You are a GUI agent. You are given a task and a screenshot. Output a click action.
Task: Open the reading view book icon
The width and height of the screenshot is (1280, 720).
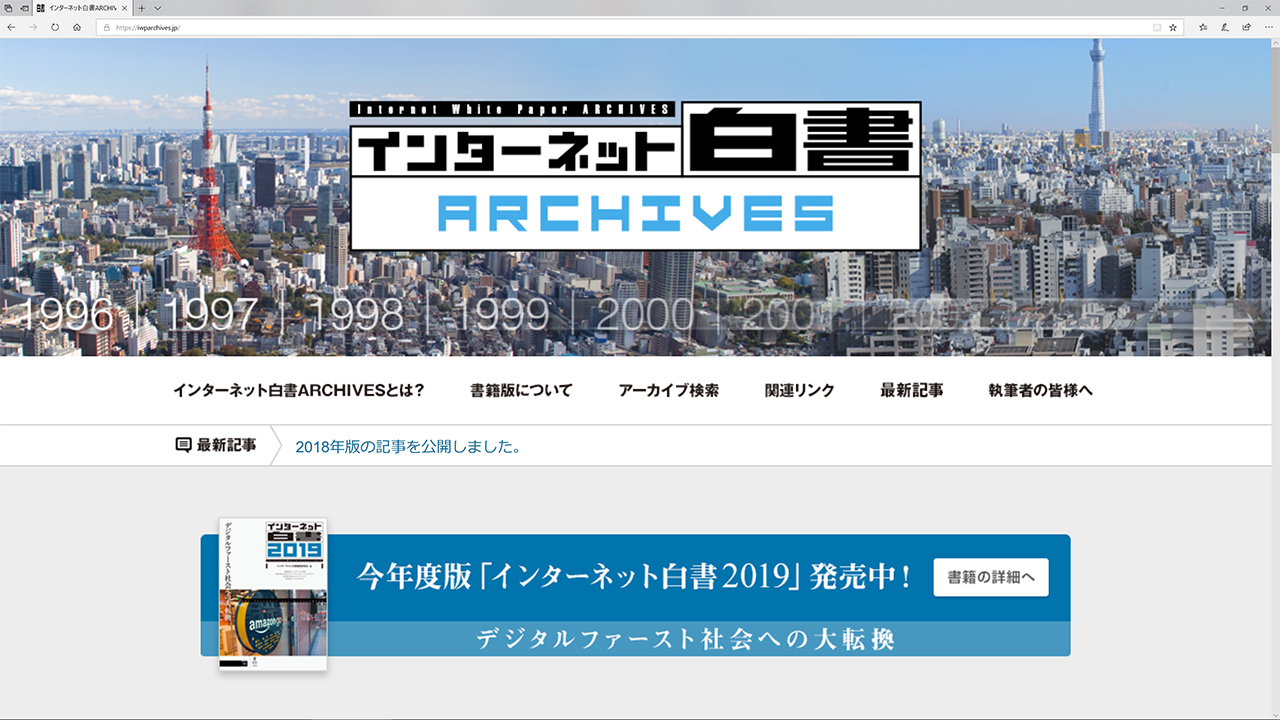[1157, 27]
